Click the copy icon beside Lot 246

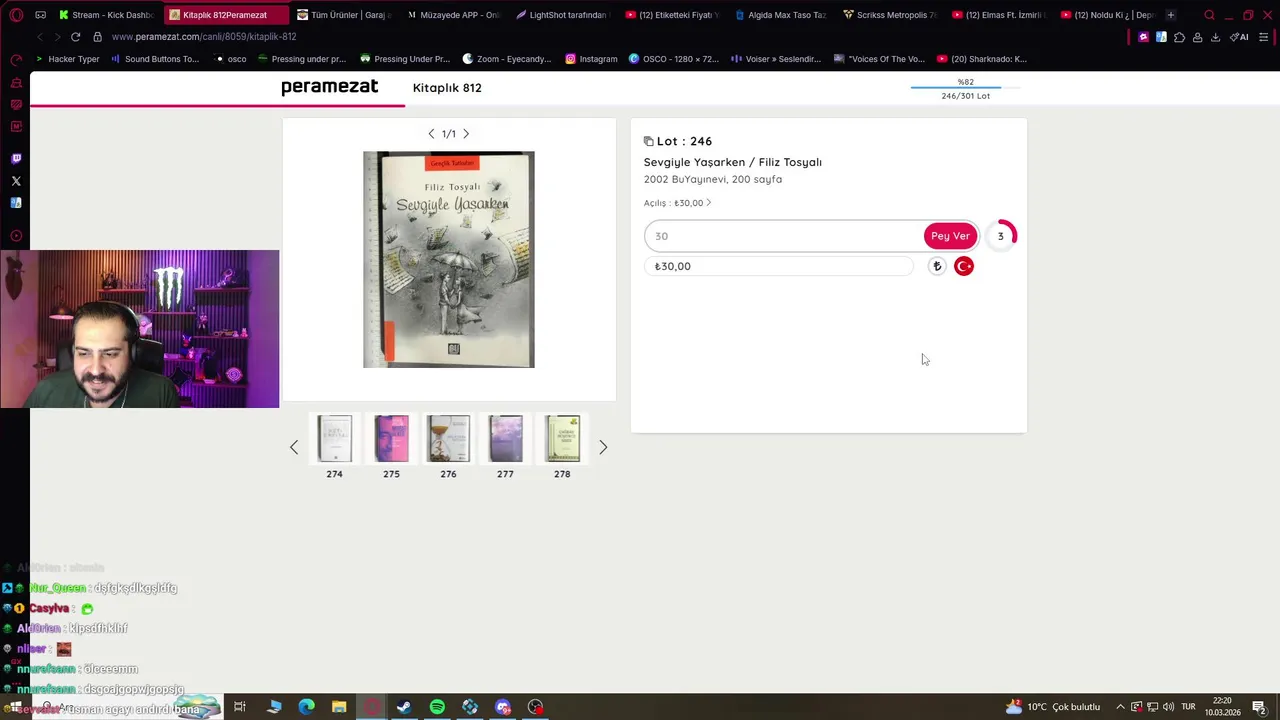click(649, 141)
